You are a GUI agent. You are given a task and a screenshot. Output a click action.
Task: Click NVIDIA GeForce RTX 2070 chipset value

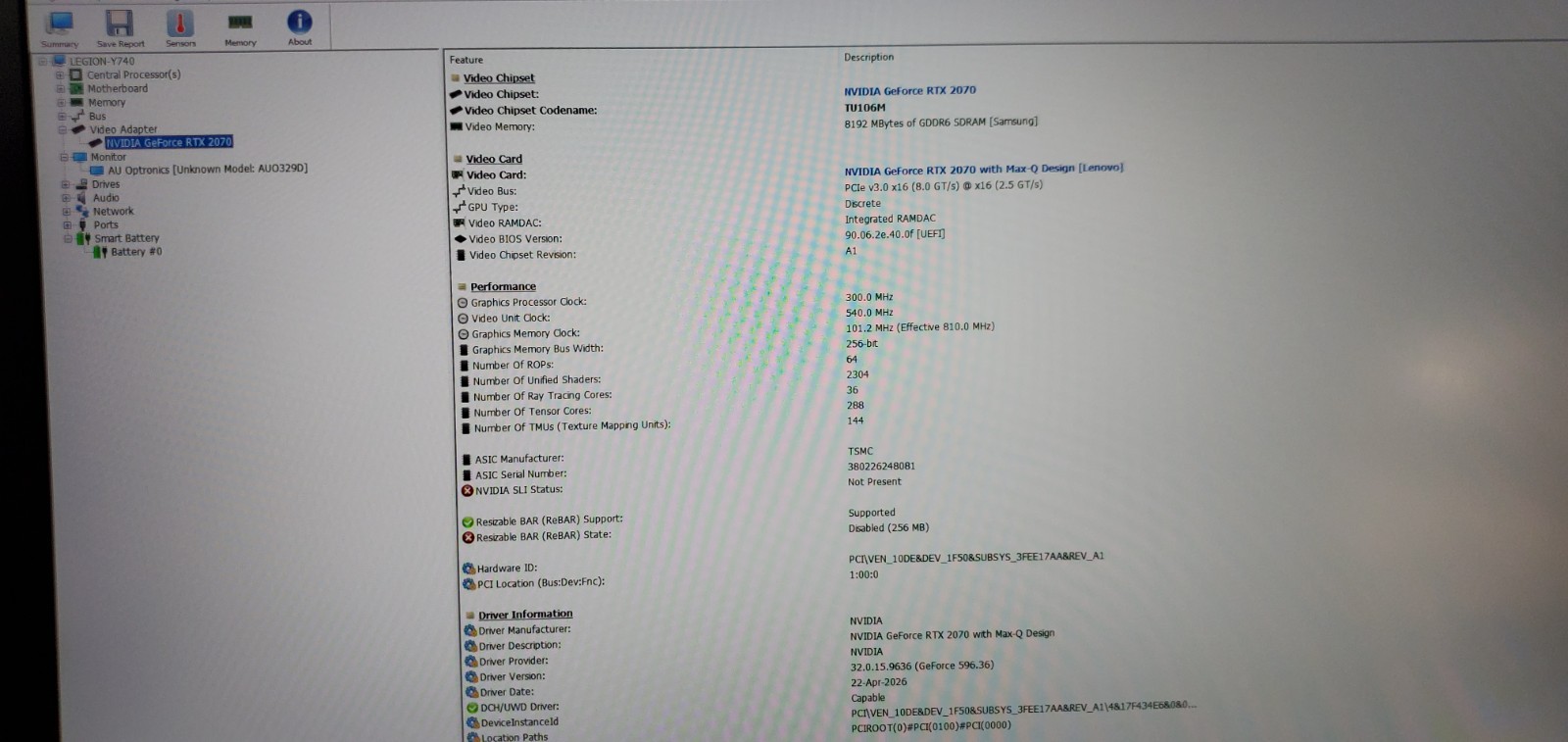click(909, 90)
